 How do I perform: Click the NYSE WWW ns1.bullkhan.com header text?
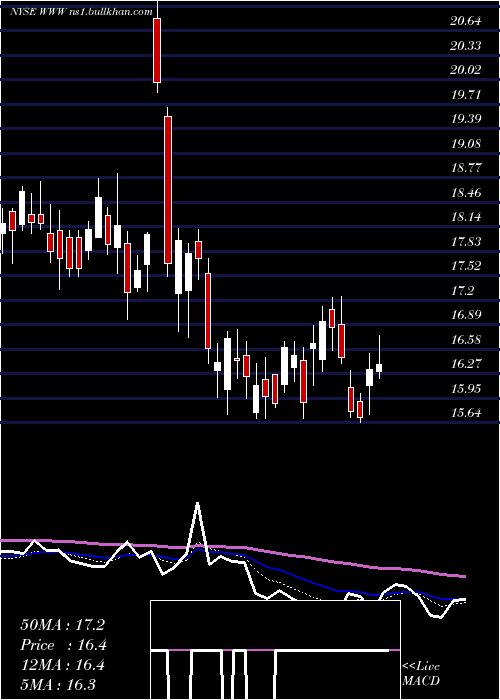coord(81,12)
